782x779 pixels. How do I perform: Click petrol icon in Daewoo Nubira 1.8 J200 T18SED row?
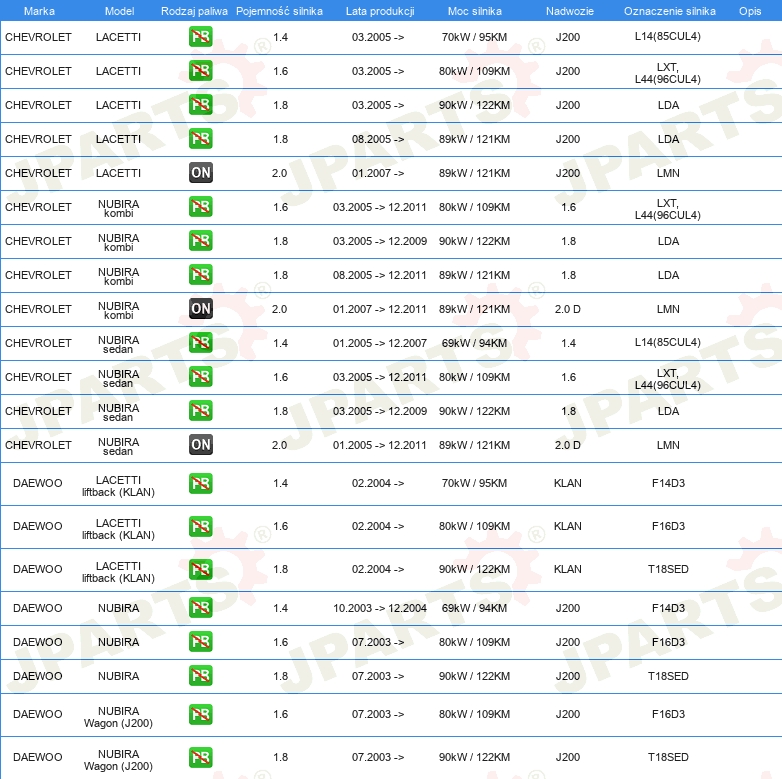[x=200, y=675]
